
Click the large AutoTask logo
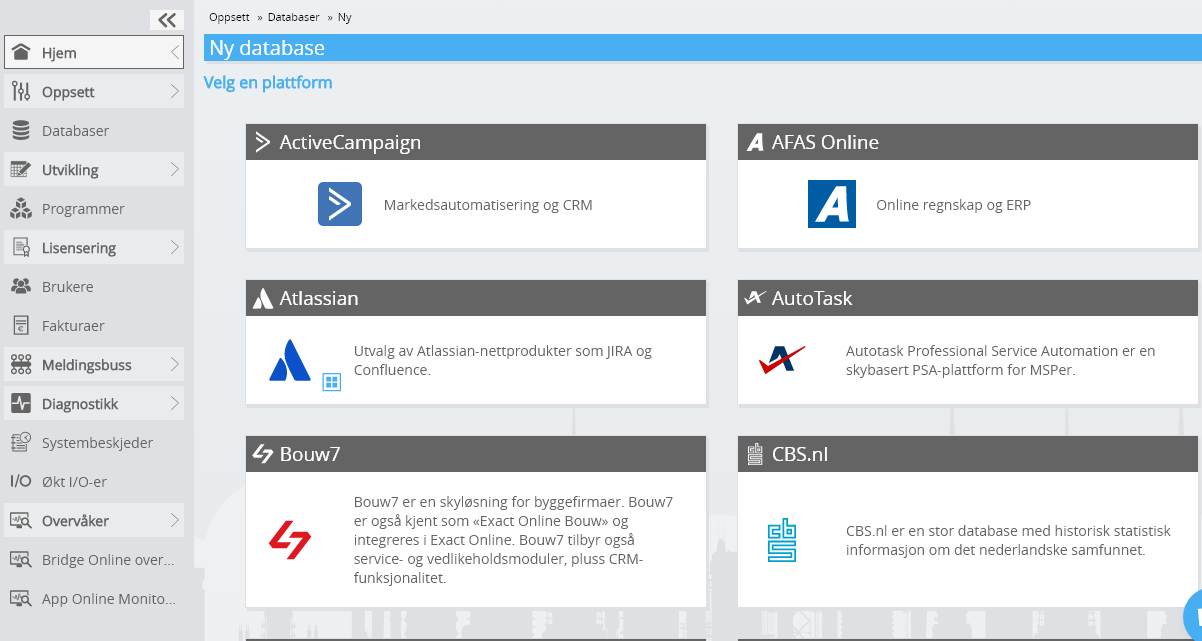point(782,359)
